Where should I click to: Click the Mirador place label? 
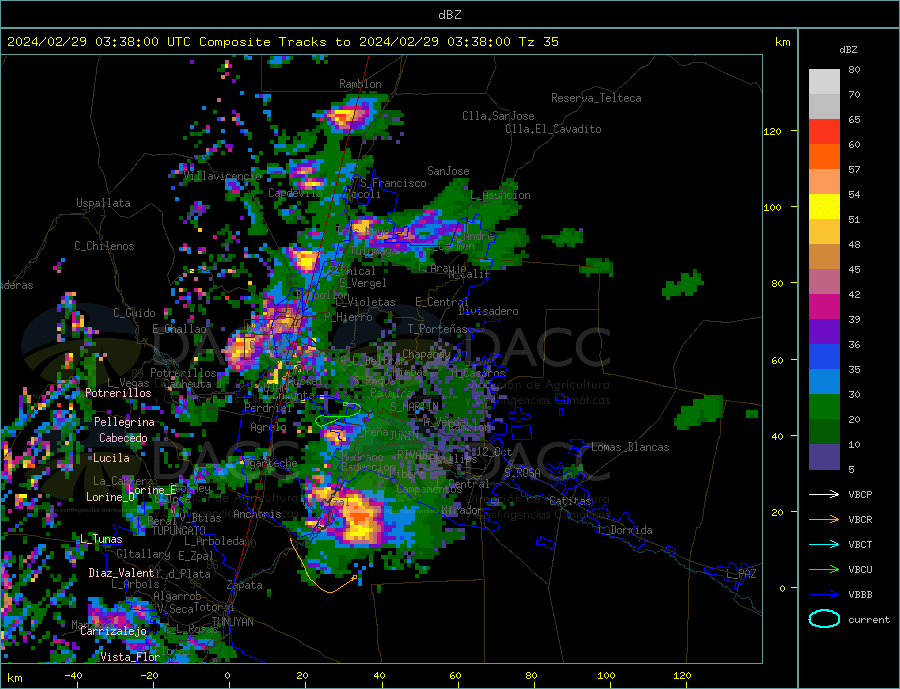coord(461,510)
